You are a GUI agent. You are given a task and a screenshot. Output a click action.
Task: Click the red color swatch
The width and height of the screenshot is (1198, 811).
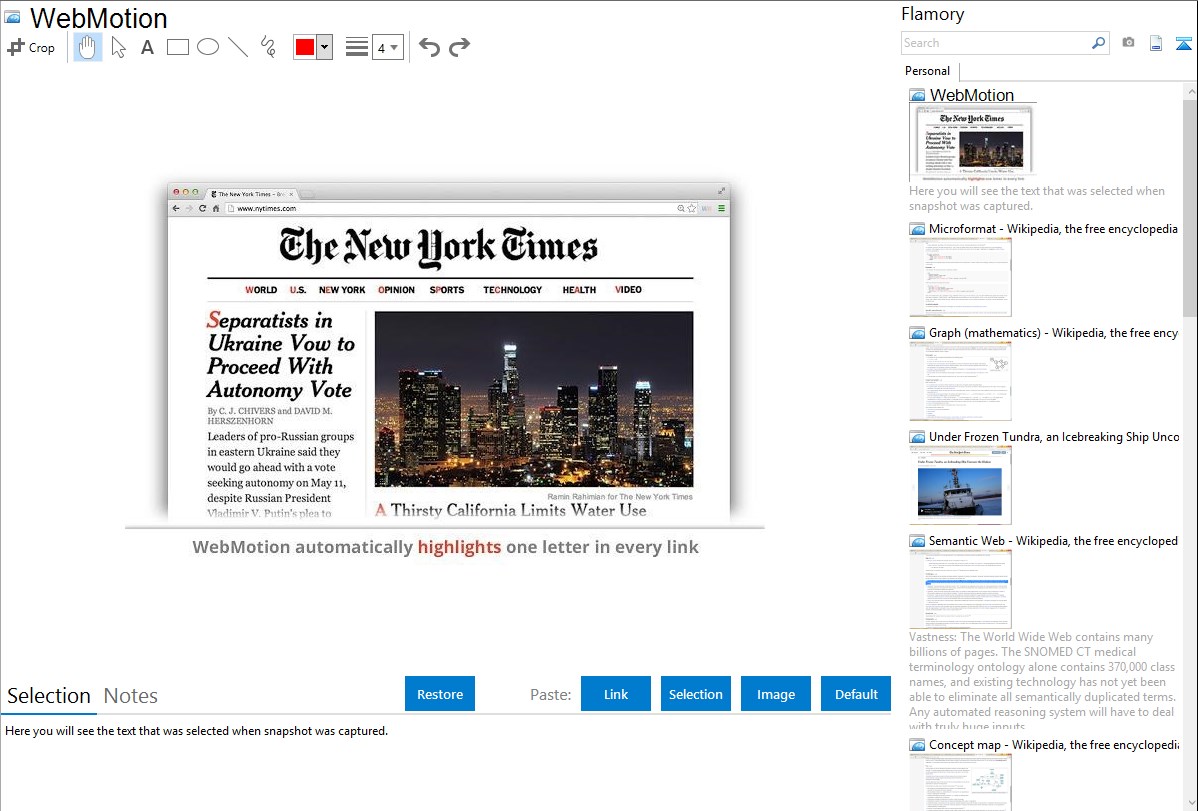click(x=305, y=47)
